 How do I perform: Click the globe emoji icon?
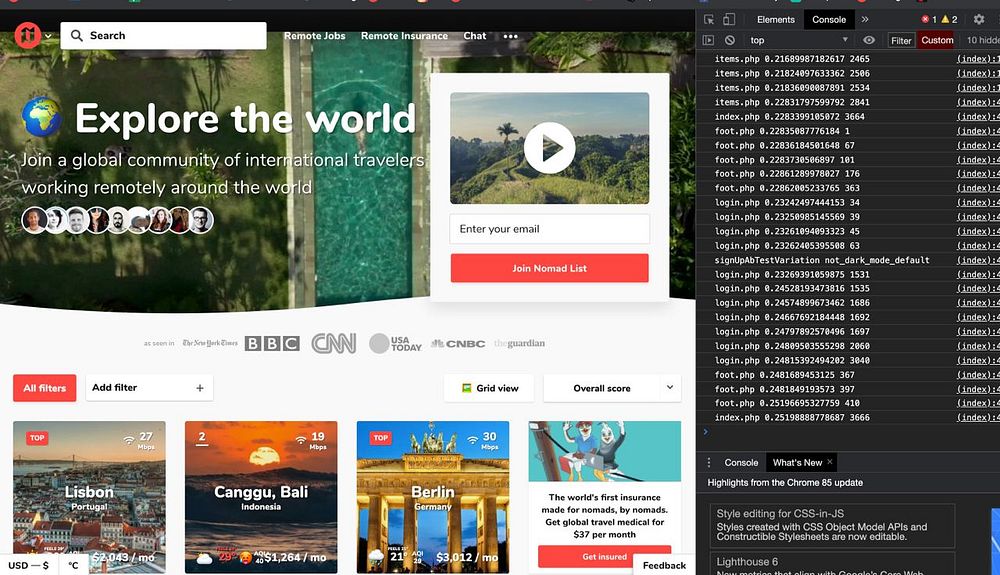click(x=41, y=117)
